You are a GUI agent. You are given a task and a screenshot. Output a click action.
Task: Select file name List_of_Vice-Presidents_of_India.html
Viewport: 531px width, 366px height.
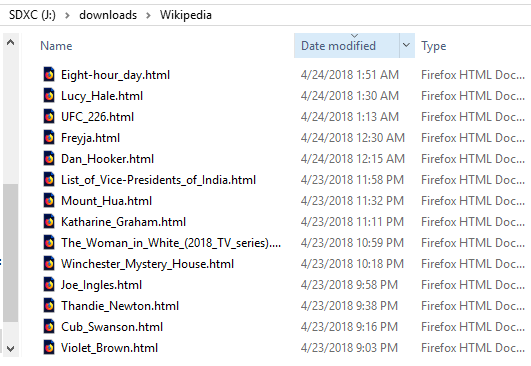tap(158, 180)
